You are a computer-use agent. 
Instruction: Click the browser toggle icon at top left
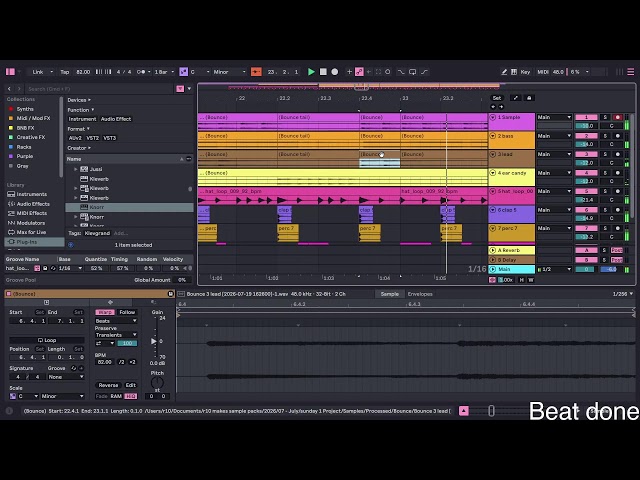tap(10, 72)
